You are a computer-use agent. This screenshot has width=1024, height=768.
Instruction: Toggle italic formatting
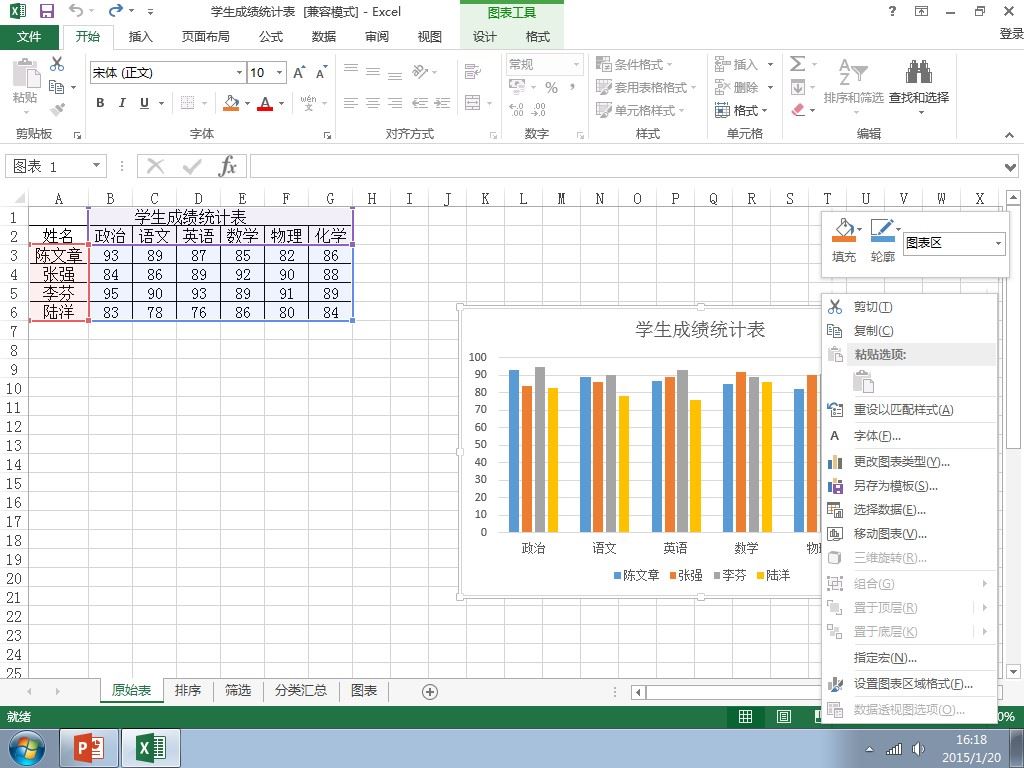click(x=121, y=103)
